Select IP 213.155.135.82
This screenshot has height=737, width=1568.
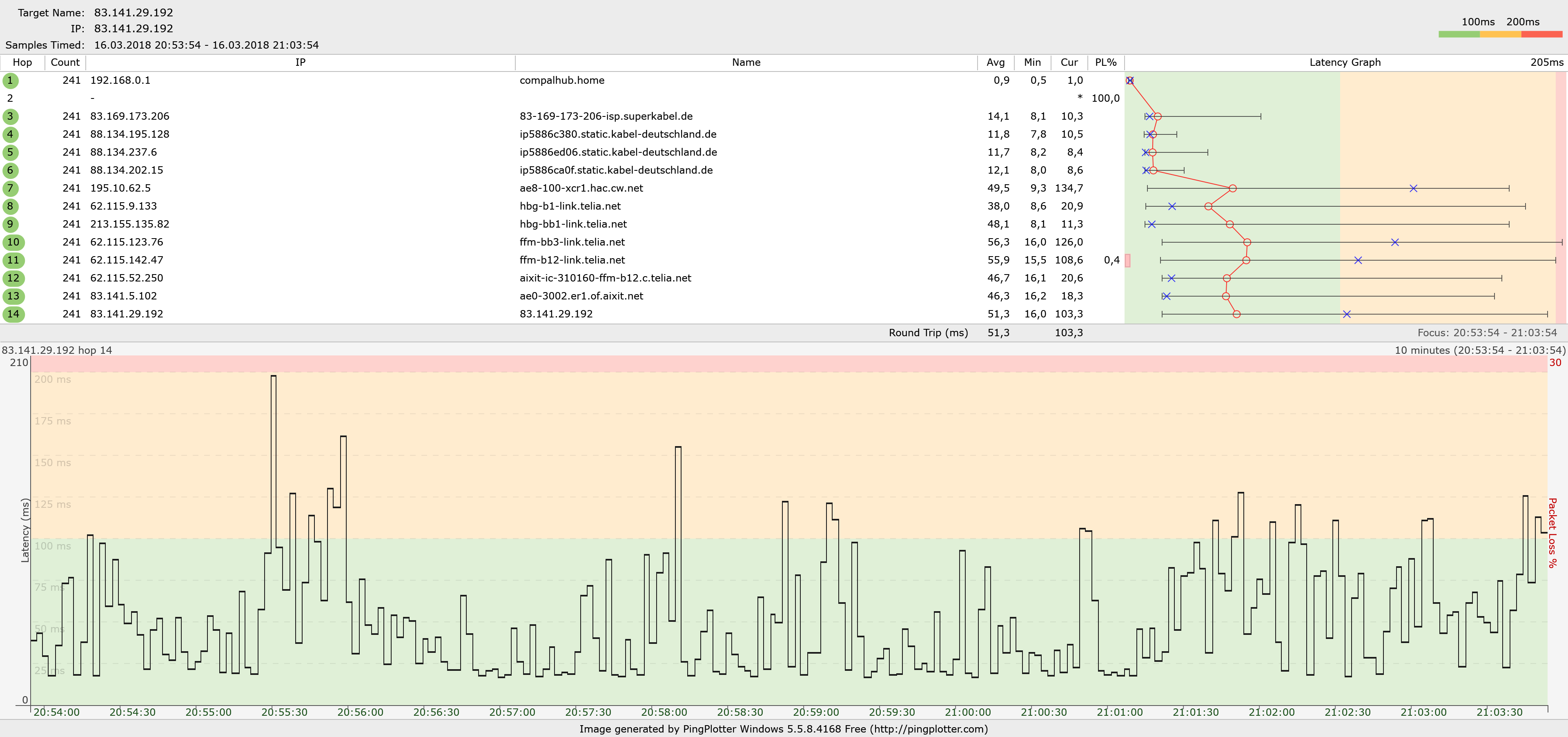(x=130, y=224)
